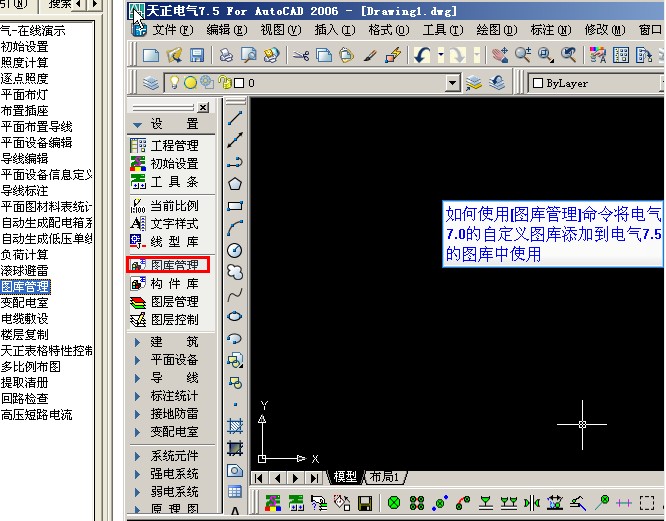Click the last-tab navigation arrow button

pos(314,479)
